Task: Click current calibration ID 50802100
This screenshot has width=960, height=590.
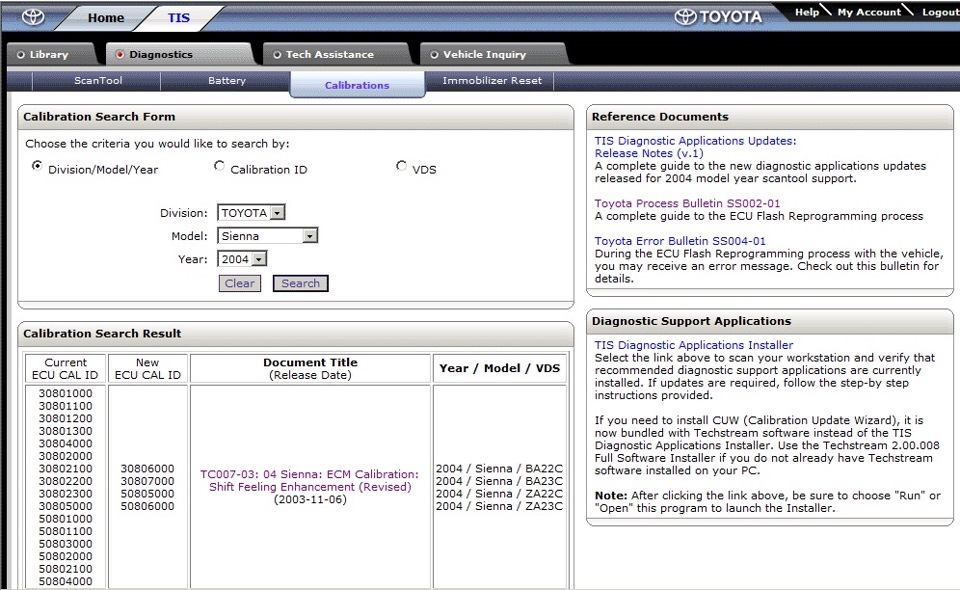Action: pyautogui.click(x=66, y=569)
